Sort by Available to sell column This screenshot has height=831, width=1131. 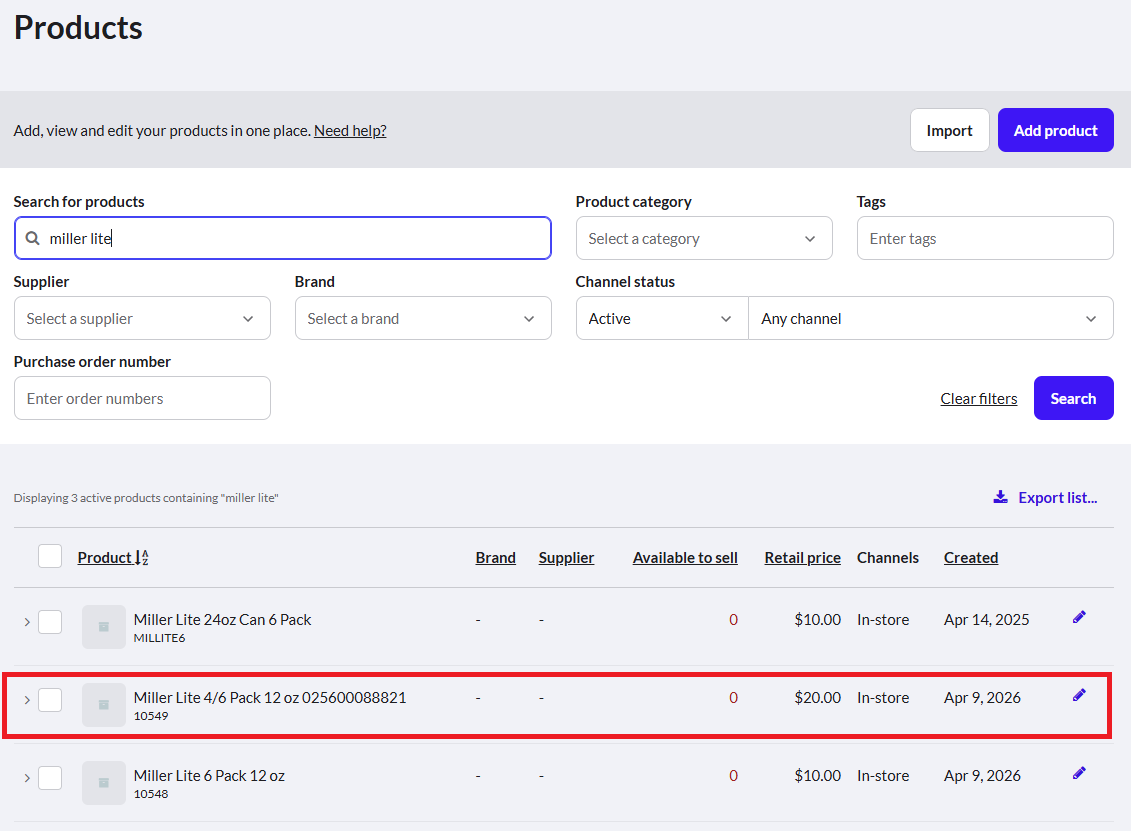click(685, 558)
